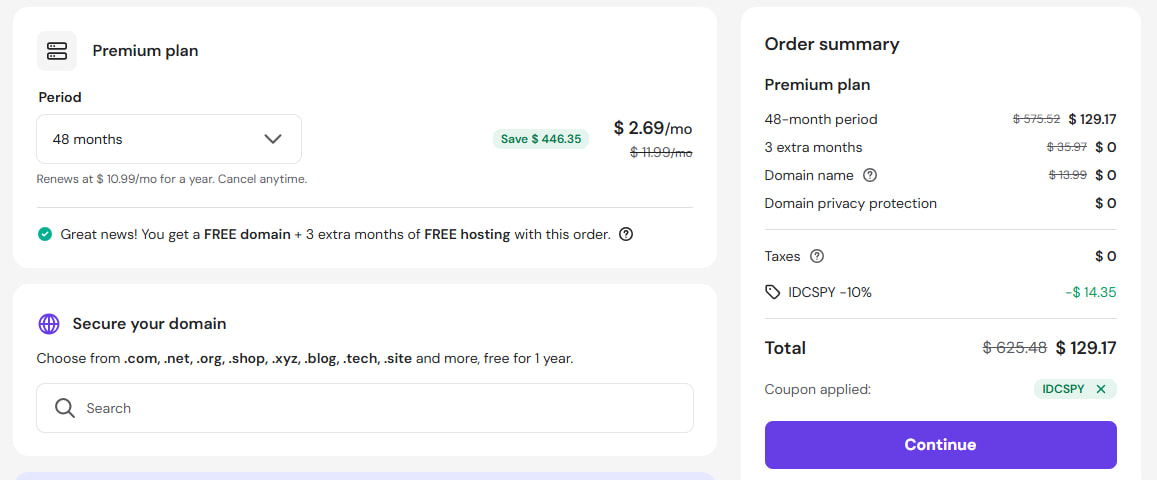Click the Order summary heading

[832, 44]
